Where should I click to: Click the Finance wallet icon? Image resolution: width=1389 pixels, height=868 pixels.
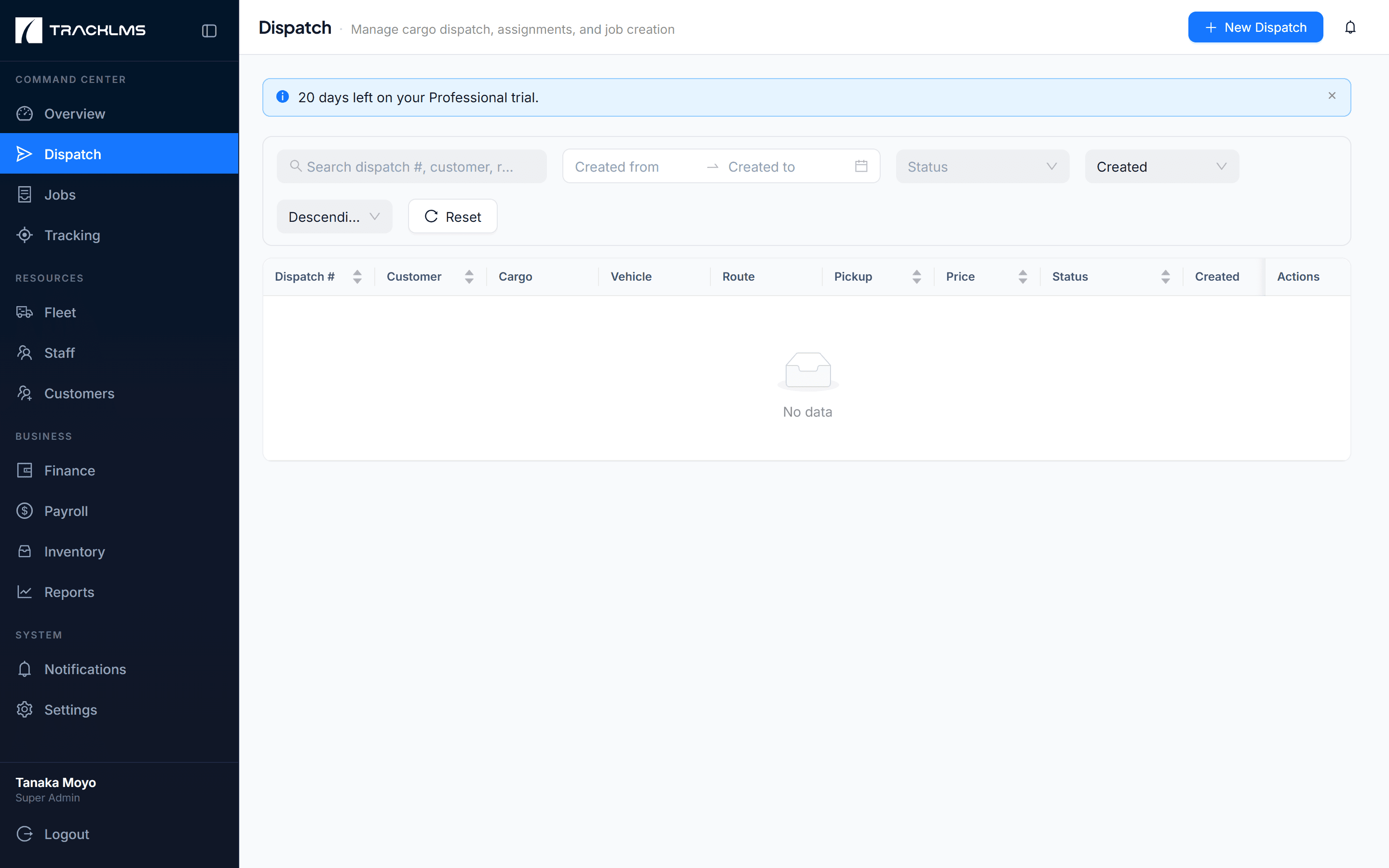[25, 470]
